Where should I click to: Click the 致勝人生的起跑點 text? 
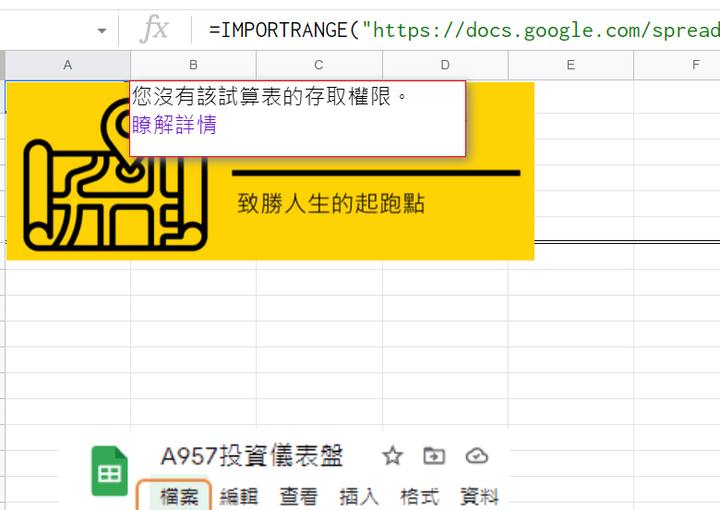pos(331,203)
